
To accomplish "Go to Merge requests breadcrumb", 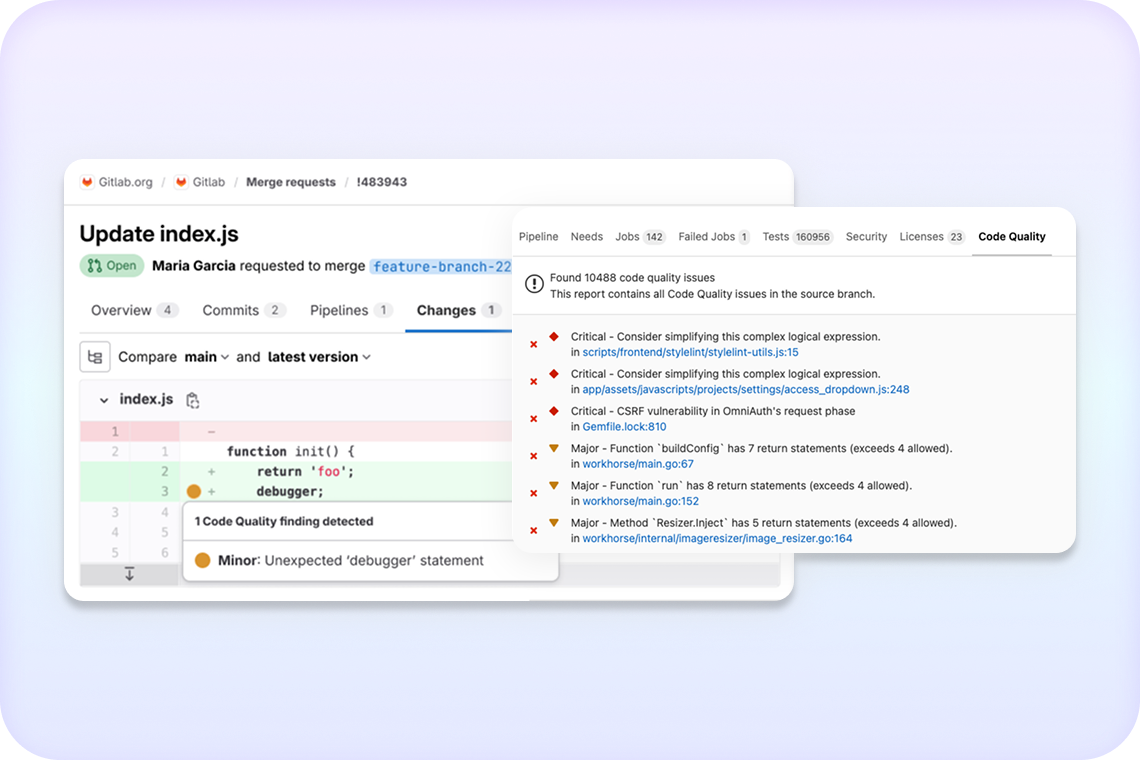I will (291, 182).
